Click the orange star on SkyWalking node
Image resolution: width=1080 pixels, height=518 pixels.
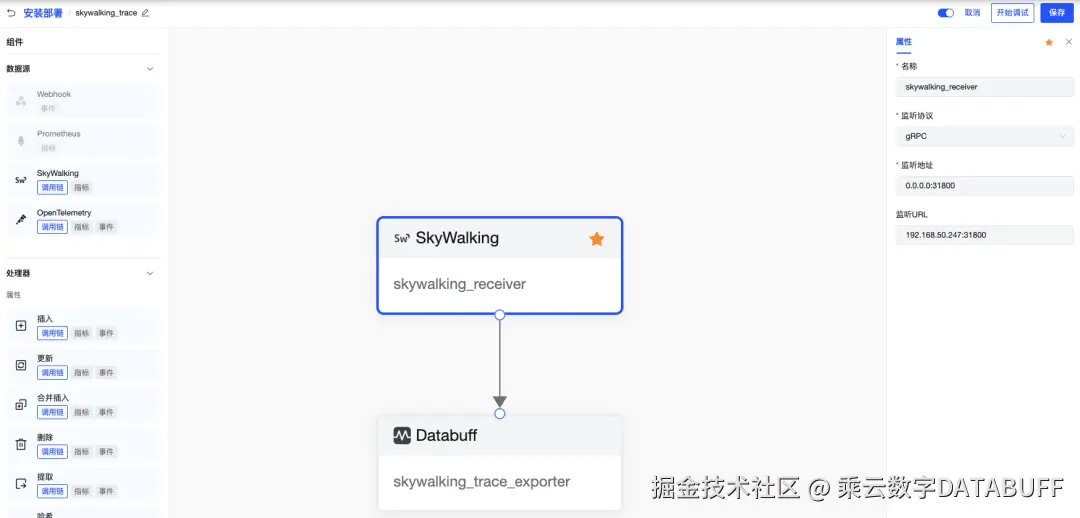pos(596,238)
